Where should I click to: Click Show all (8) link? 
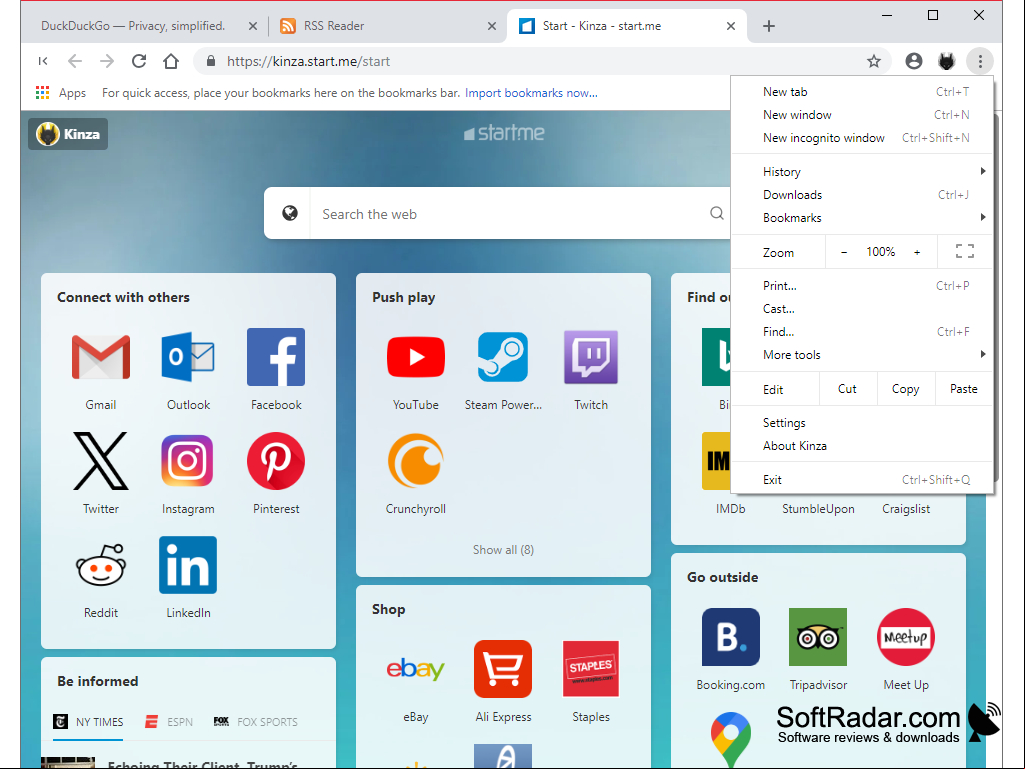tap(503, 550)
